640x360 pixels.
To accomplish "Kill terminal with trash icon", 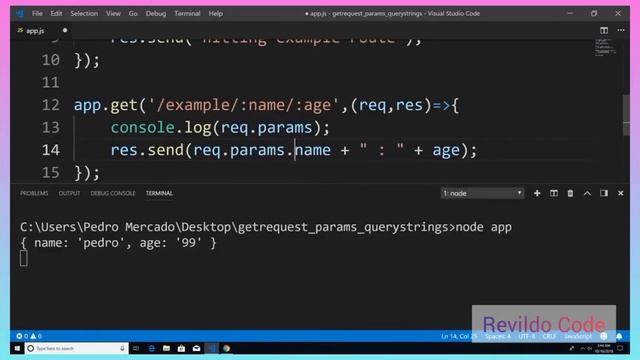I will tap(570, 193).
